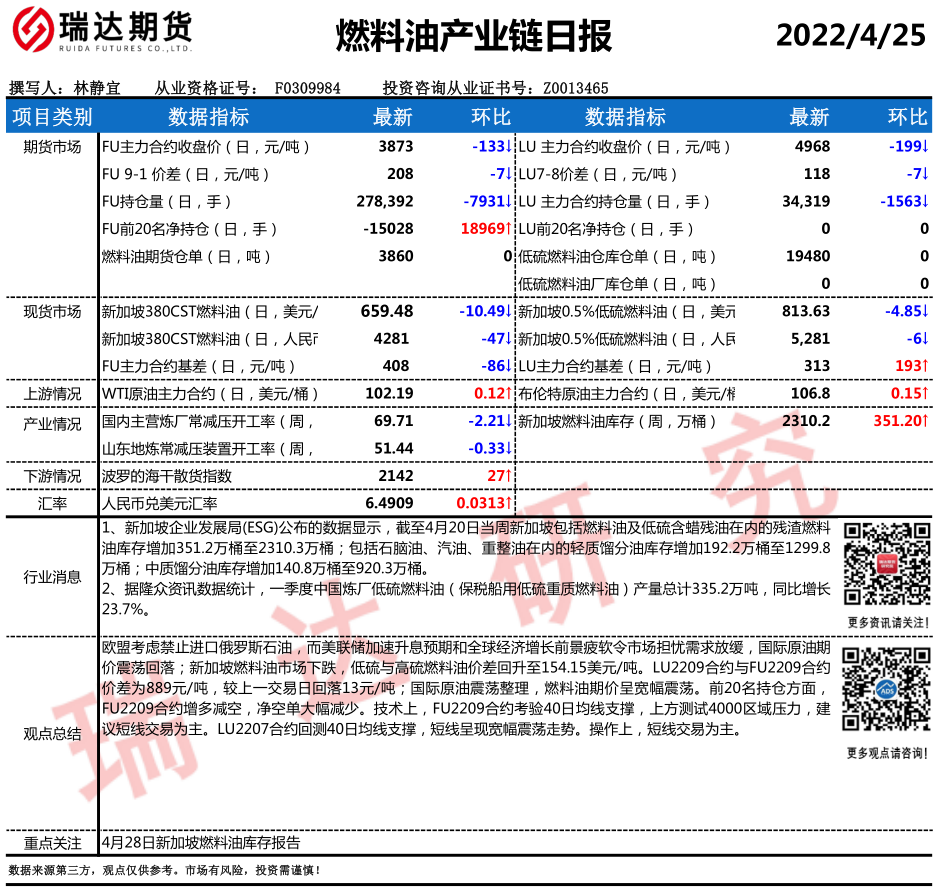Click the author name 林静宜
The image size is (937, 891).
[97, 88]
